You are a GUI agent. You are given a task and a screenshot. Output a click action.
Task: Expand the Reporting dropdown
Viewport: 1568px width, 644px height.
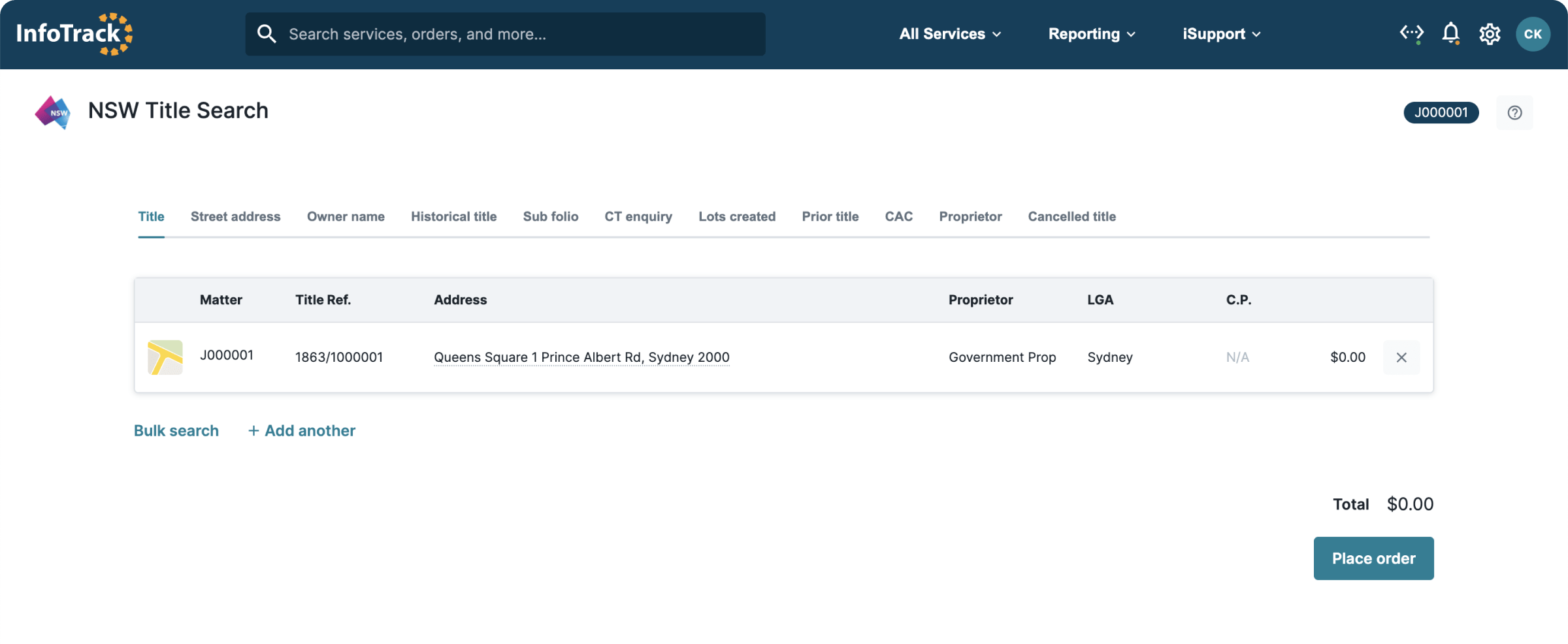click(x=1092, y=34)
